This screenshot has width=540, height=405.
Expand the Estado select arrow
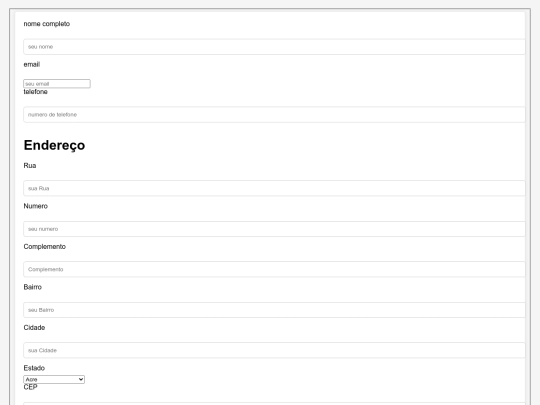pos(81,380)
